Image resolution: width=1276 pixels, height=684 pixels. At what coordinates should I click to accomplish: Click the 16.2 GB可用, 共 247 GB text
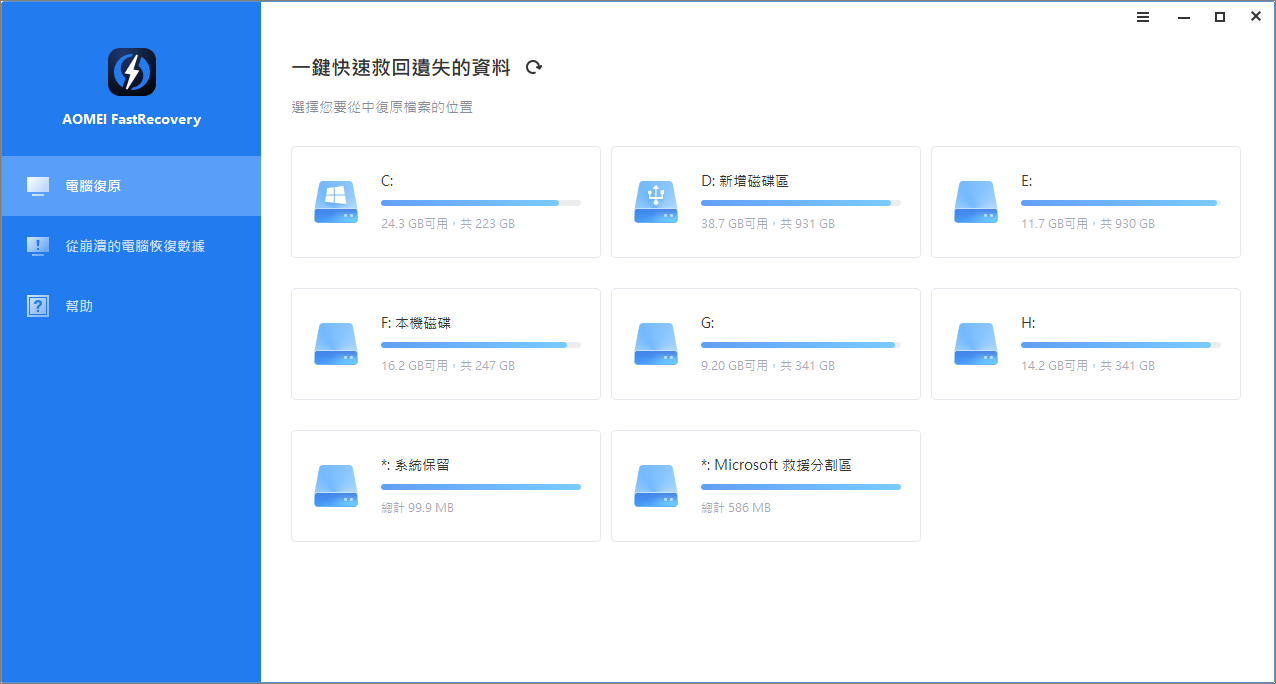coord(448,366)
